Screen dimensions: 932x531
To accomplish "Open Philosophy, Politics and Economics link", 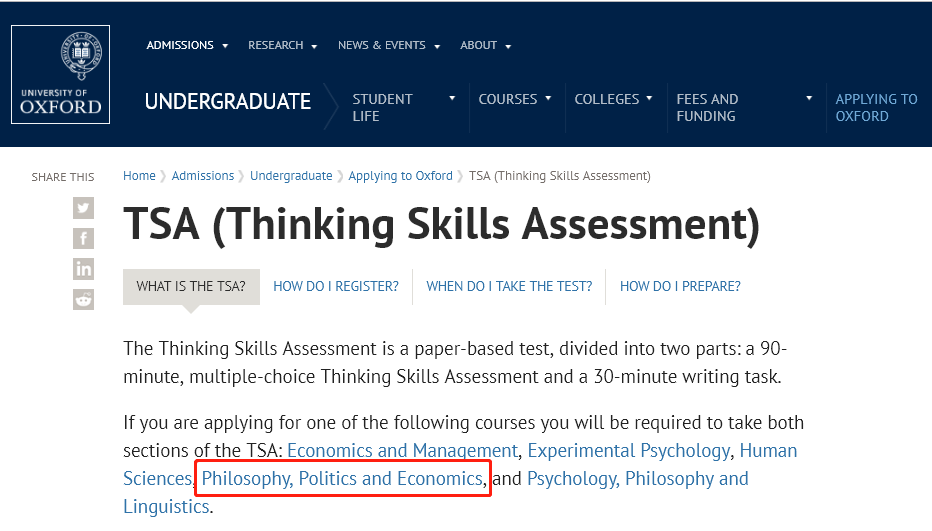I will 342,478.
